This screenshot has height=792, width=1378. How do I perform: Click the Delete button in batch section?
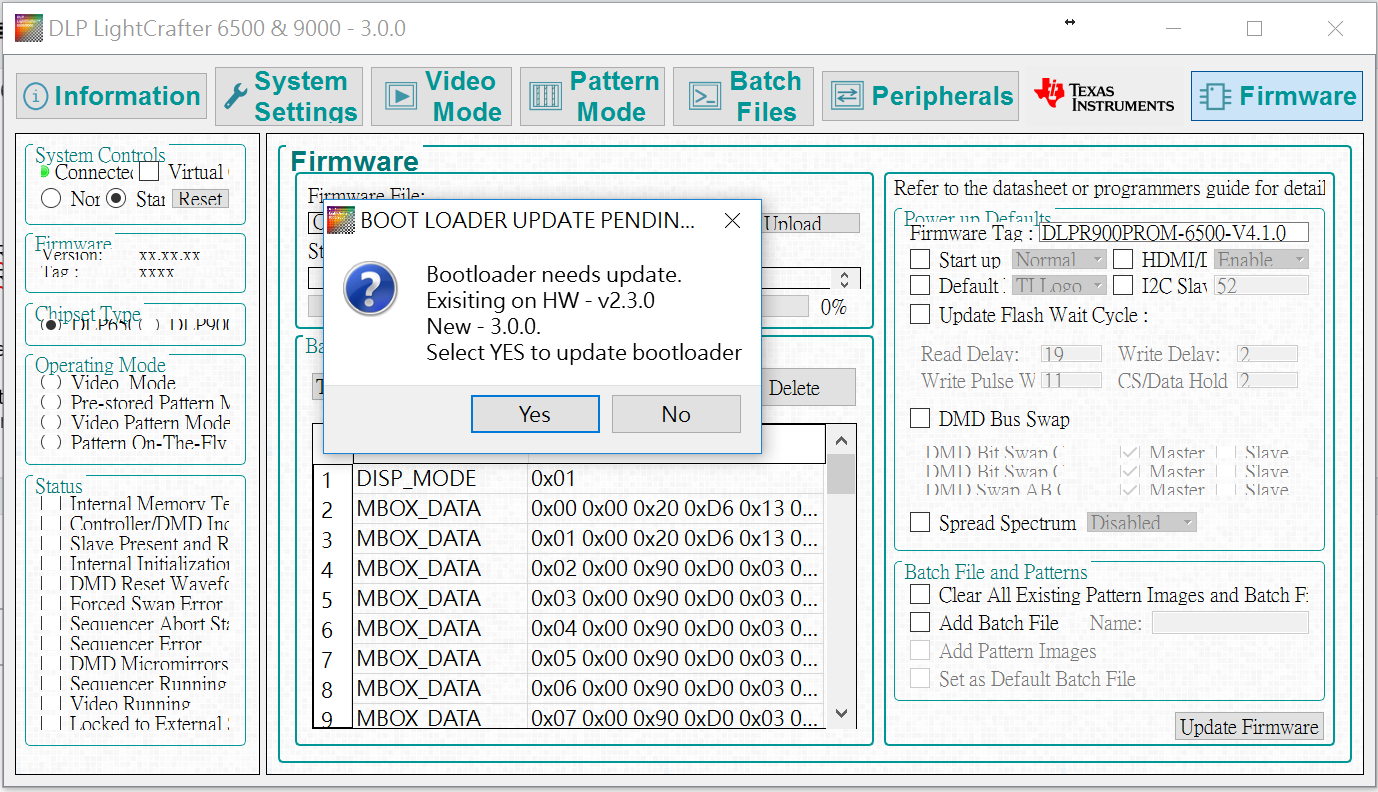[x=806, y=388]
